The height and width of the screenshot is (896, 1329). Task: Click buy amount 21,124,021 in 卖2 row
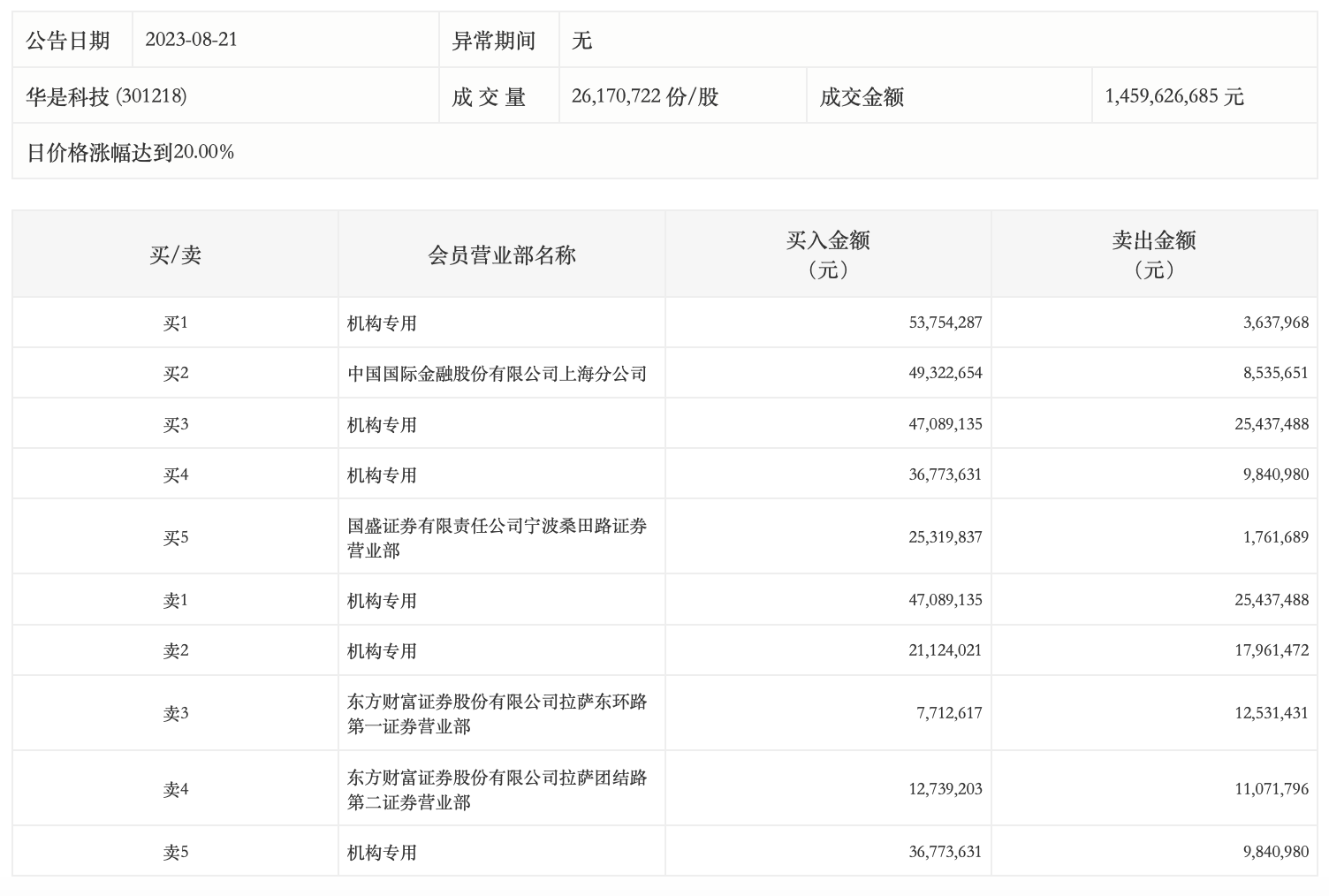pyautogui.click(x=945, y=651)
